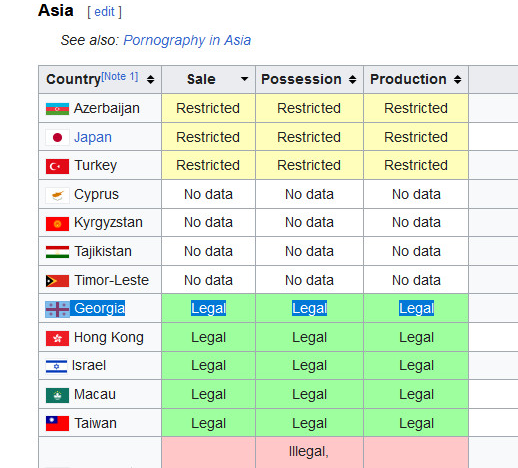
Task: Open the Pornography in Asia link
Action: (187, 40)
